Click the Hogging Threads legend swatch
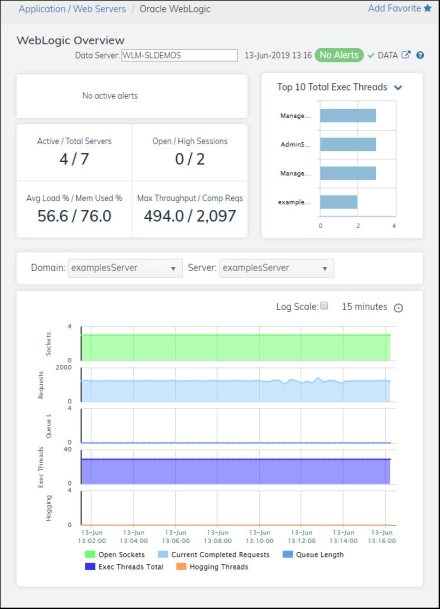 point(181,566)
